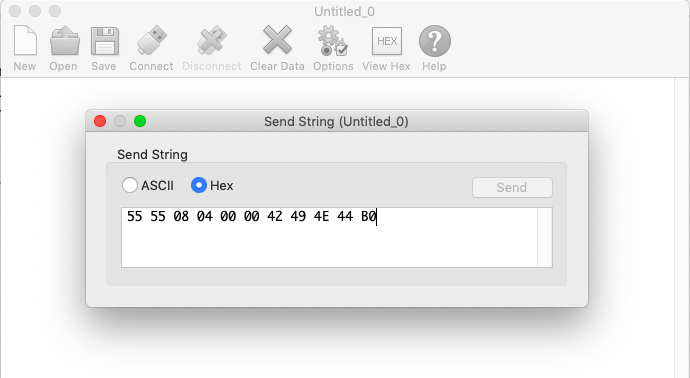This screenshot has width=690, height=378.
Task: Toggle the View Hex display icon
Action: pos(387,41)
